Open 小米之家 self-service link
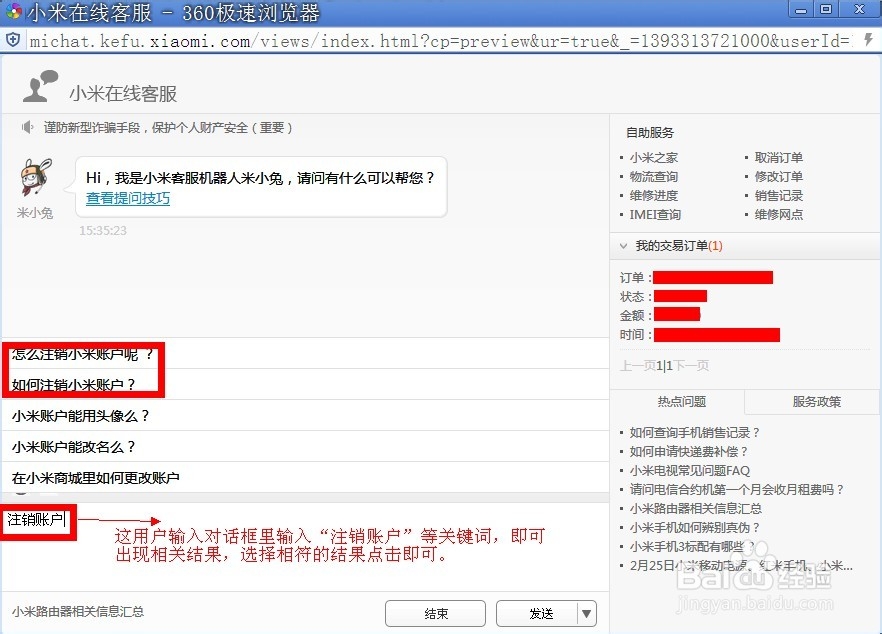882x634 pixels. pos(654,158)
